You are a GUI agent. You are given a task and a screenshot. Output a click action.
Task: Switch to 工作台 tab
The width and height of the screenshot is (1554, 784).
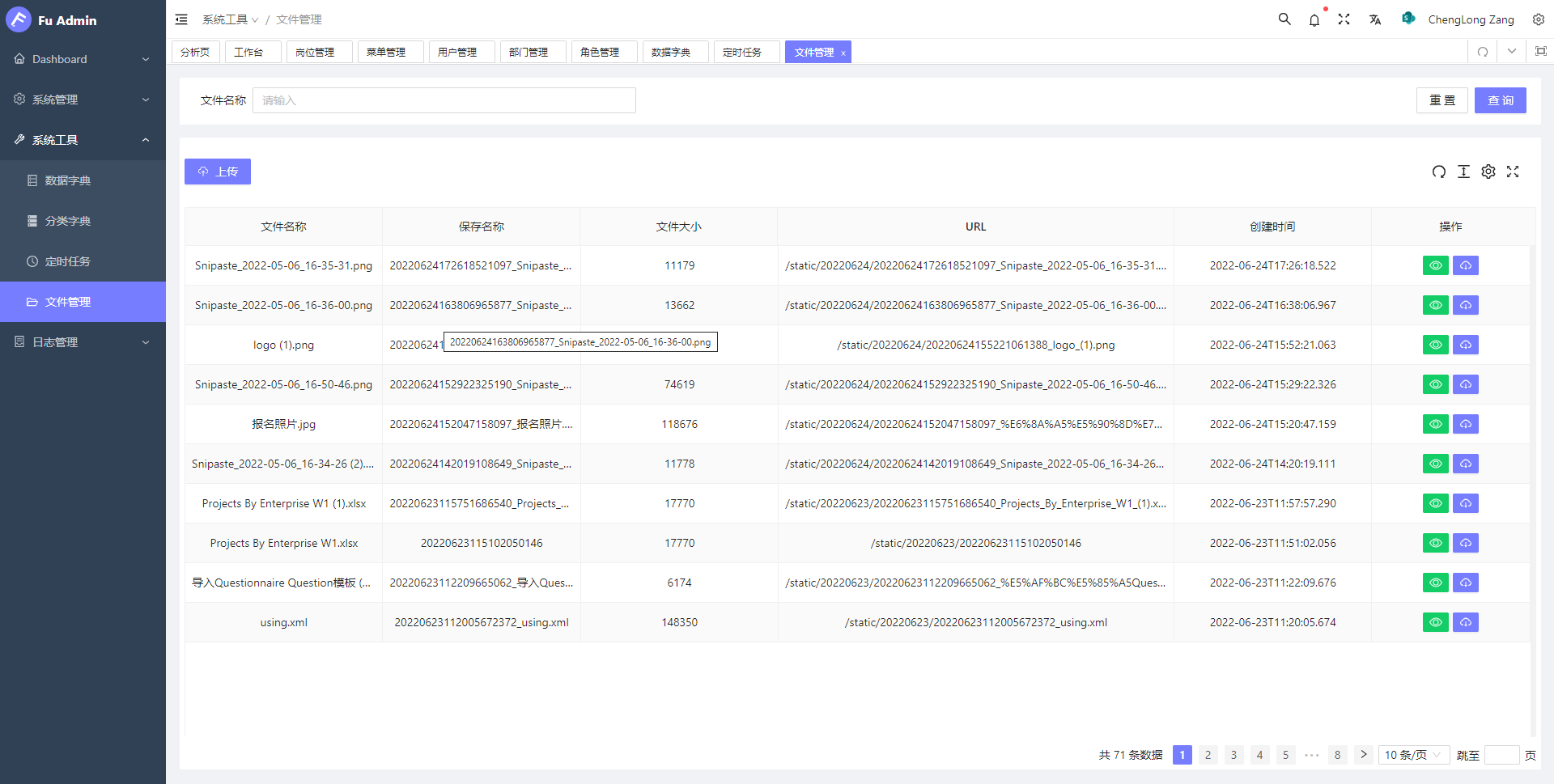[x=253, y=52]
